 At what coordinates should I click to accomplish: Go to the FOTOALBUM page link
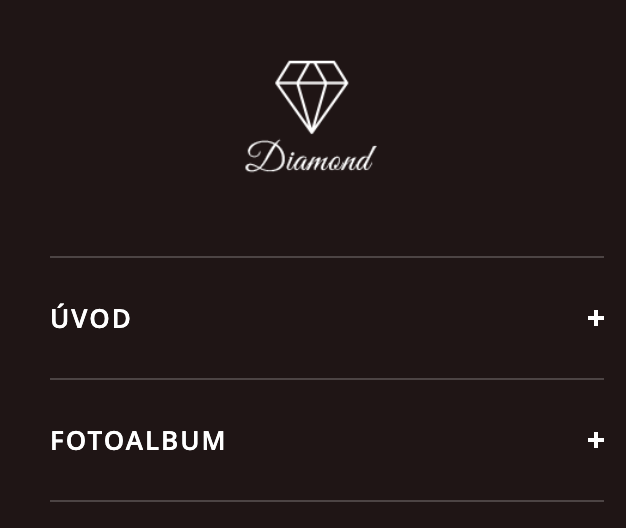click(138, 441)
